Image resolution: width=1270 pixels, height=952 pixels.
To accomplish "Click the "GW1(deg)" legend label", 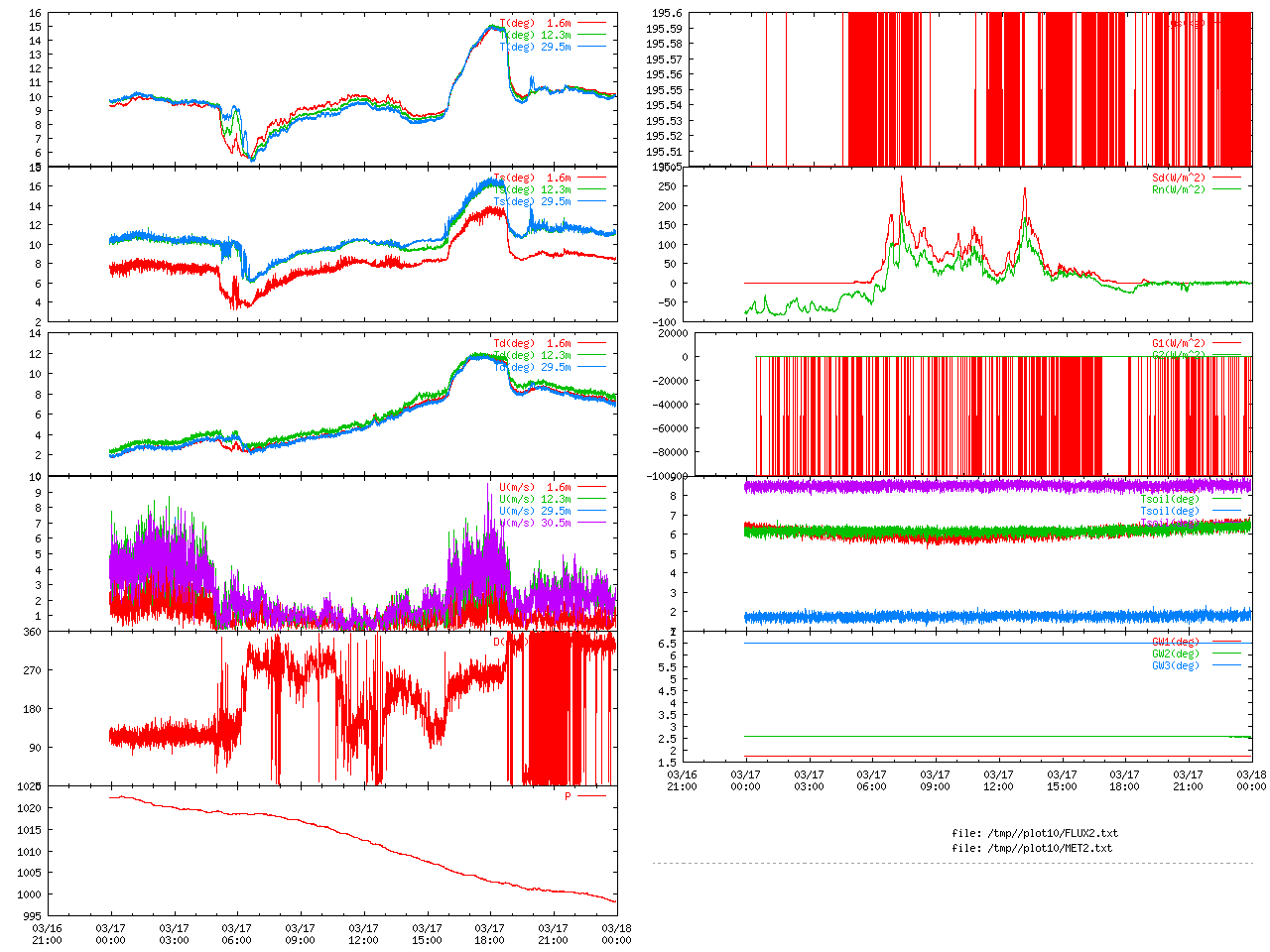I will (x=1176, y=643).
